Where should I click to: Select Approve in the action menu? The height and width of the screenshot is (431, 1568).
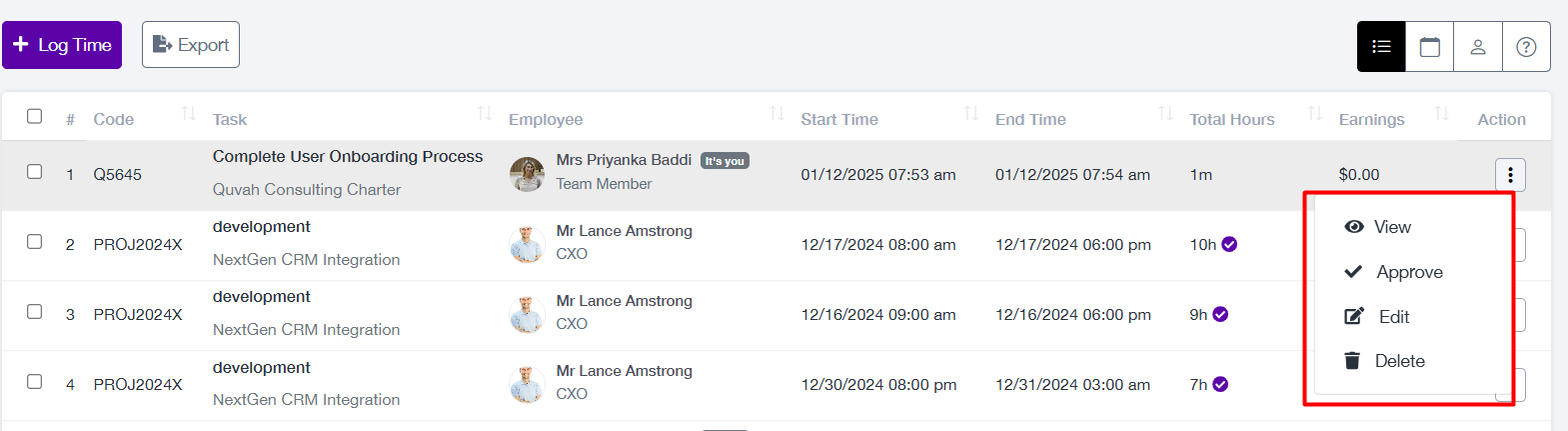[x=1393, y=272]
